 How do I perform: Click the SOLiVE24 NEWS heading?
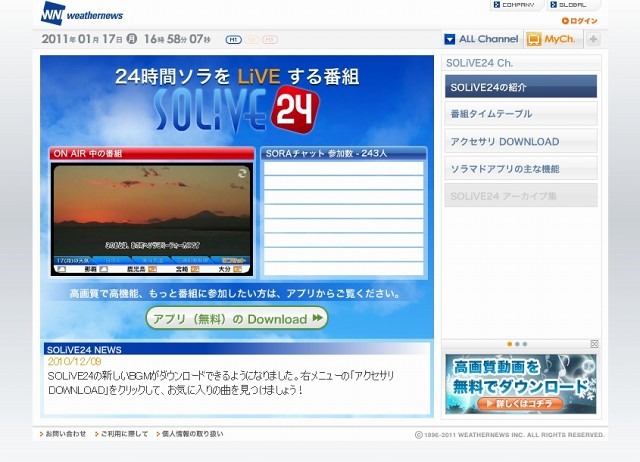[84, 350]
